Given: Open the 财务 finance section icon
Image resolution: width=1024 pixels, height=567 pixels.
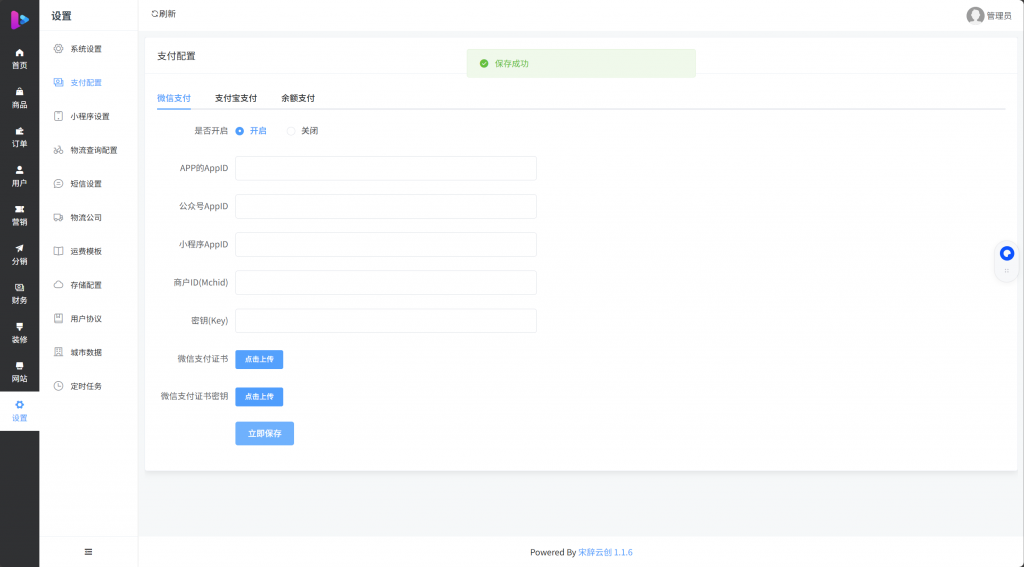Looking at the screenshot, I should 19,288.
